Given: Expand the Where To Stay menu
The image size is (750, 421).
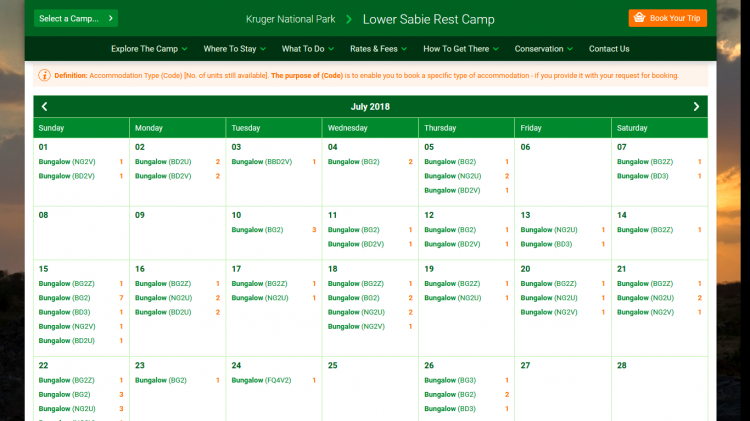Looking at the screenshot, I should pos(234,49).
